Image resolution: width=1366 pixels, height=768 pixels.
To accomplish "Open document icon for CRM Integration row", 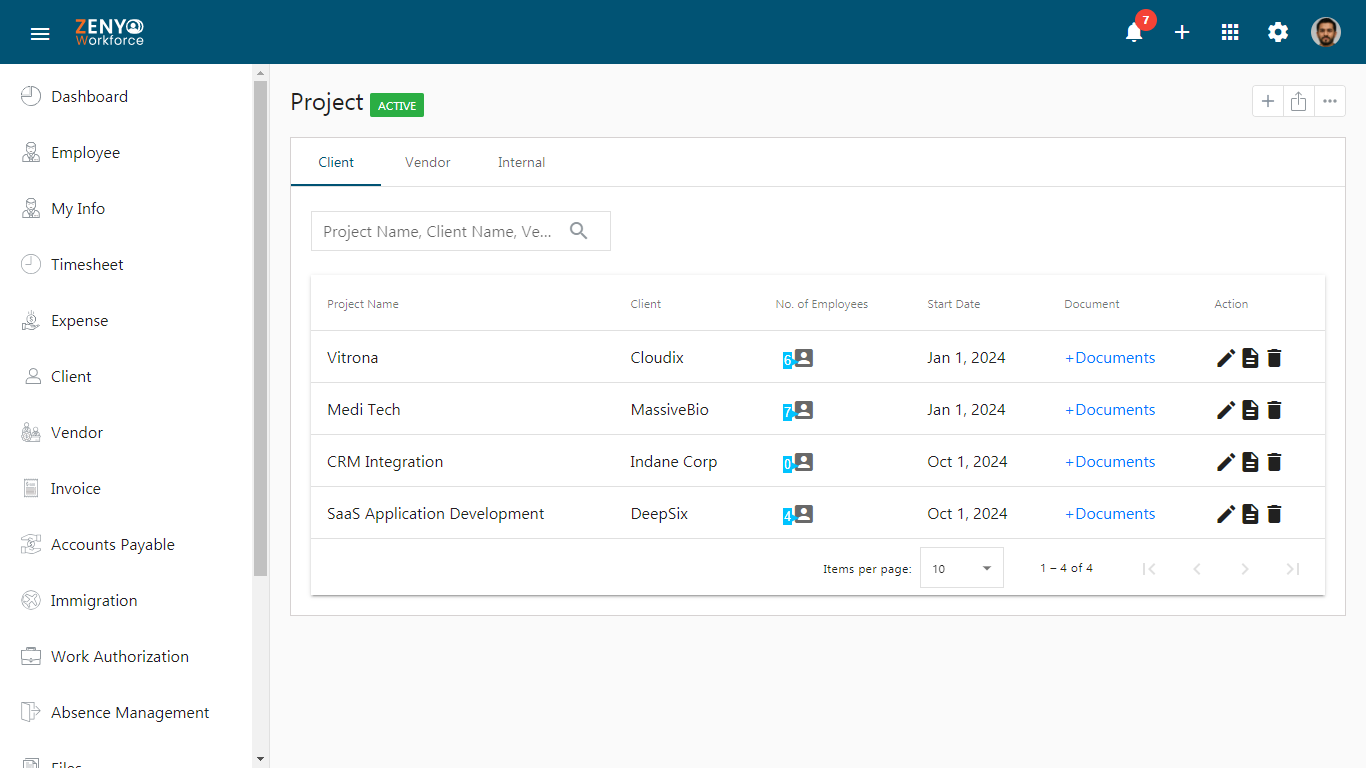I will click(x=1250, y=462).
